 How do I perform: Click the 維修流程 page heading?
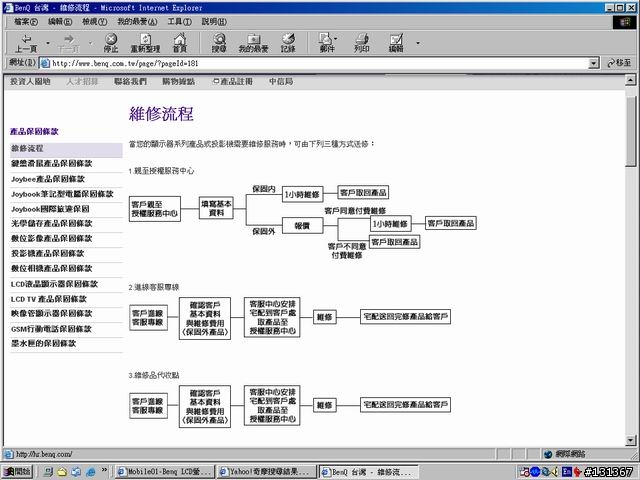[161, 114]
